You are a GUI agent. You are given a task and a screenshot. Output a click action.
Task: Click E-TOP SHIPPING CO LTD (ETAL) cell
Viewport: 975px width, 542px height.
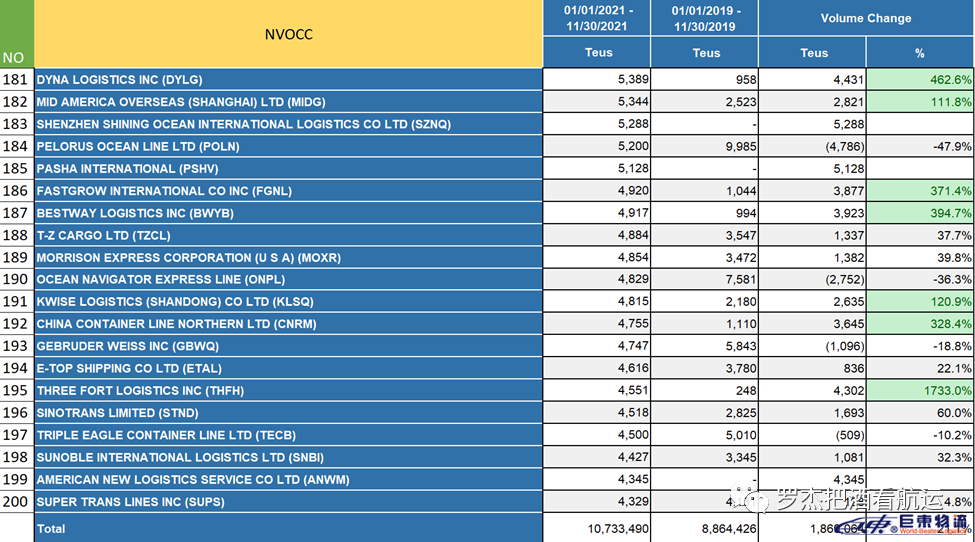[289, 369]
